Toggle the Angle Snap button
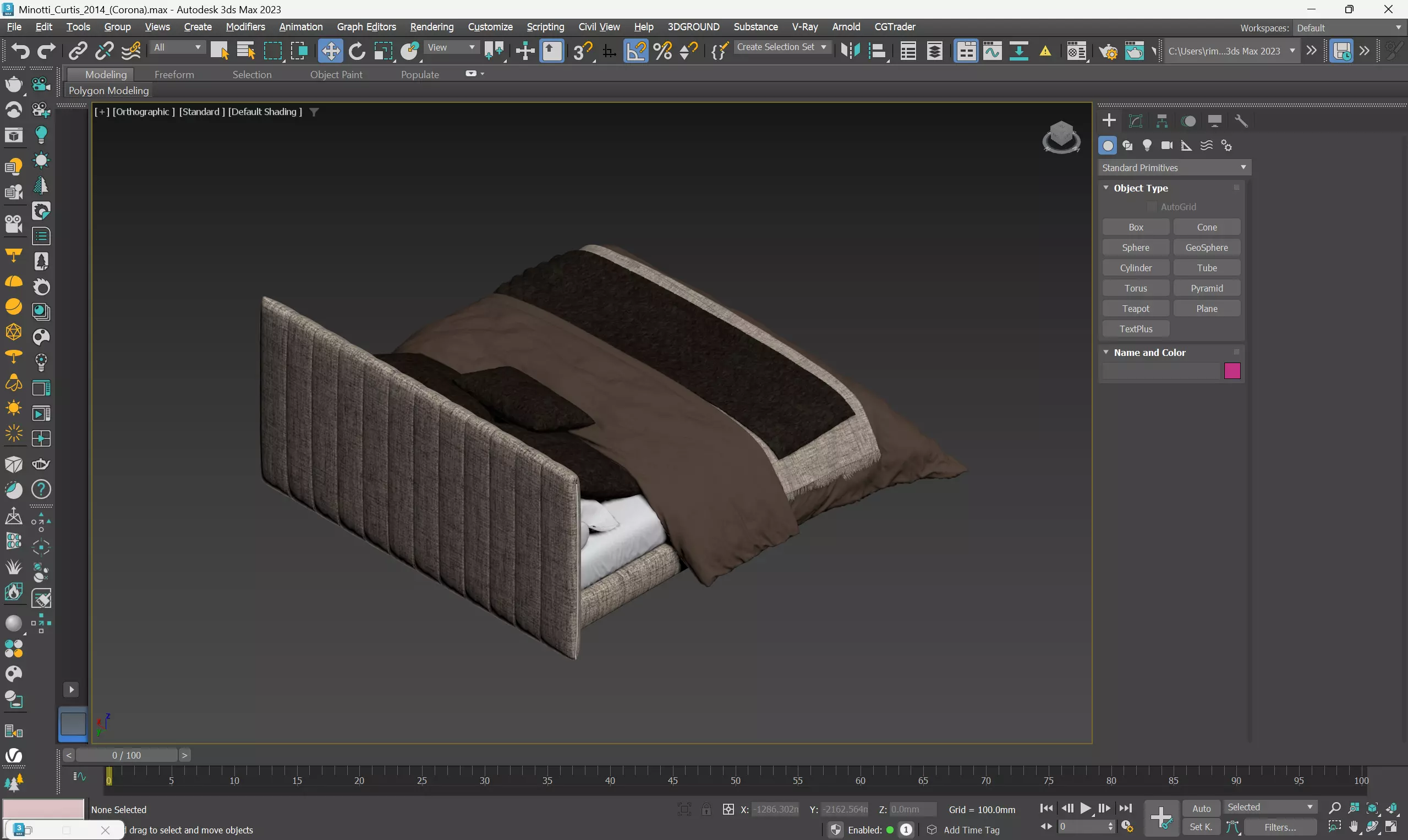The width and height of the screenshot is (1408, 840). point(636,51)
